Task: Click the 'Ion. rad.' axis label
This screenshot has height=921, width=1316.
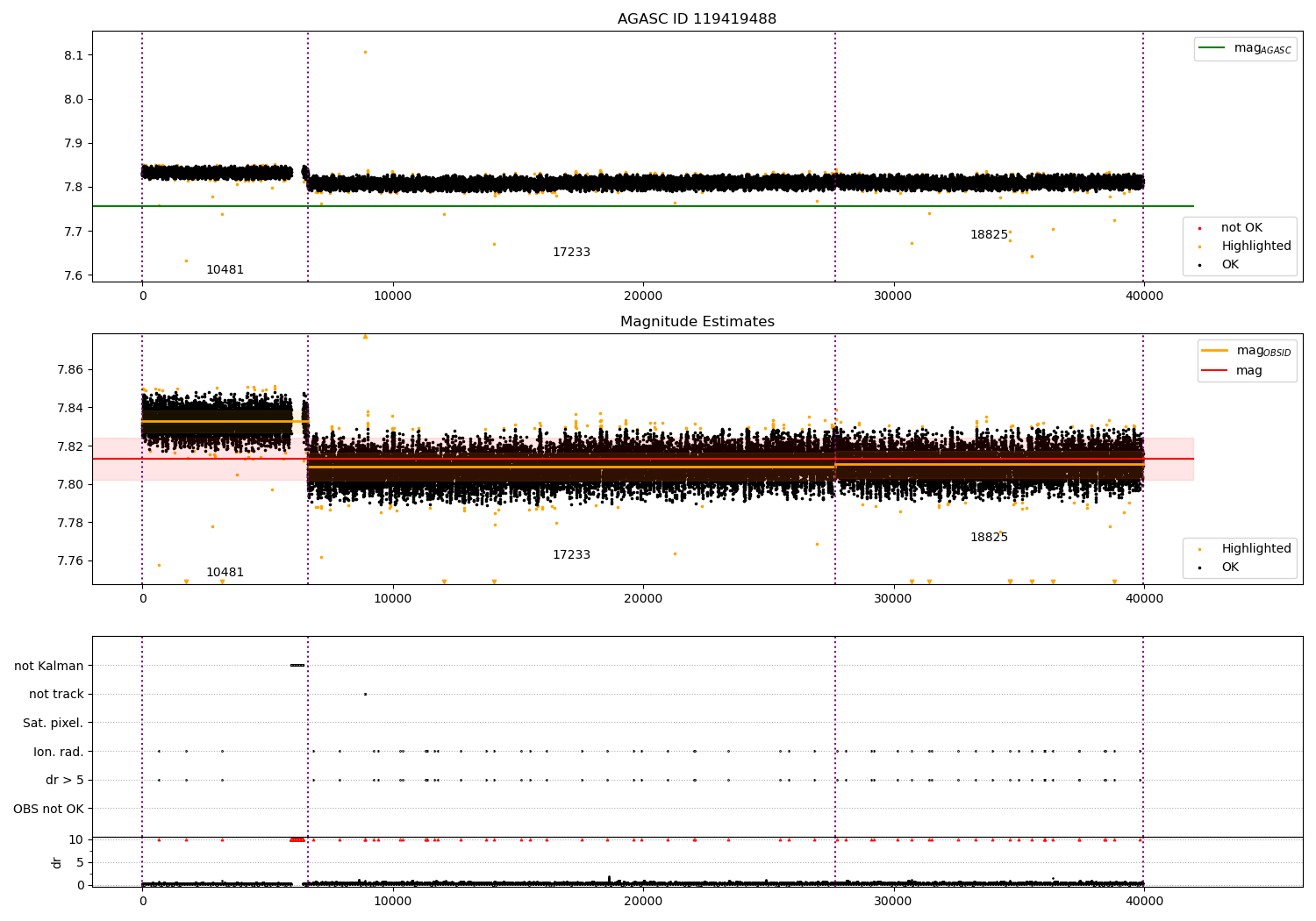Action: click(x=58, y=752)
